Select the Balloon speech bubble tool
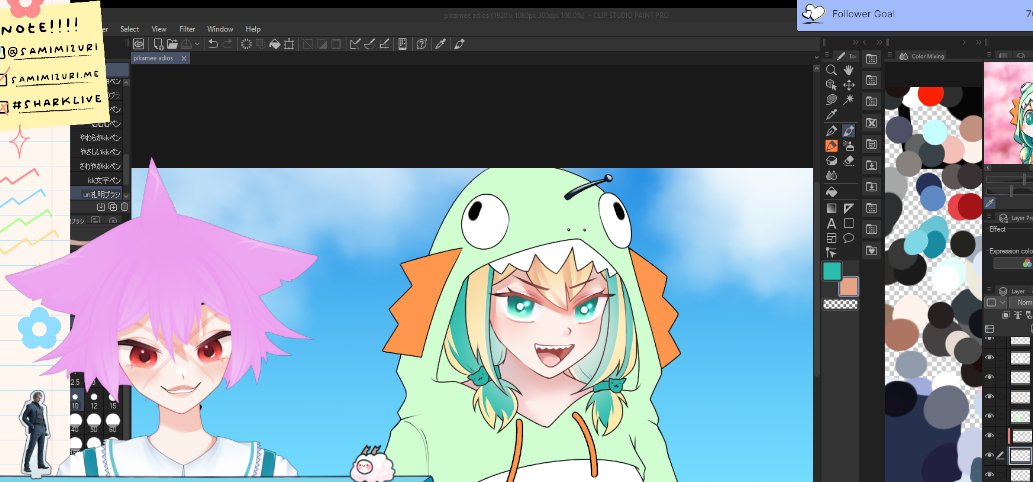Screen dimensions: 1033x482 [849, 238]
